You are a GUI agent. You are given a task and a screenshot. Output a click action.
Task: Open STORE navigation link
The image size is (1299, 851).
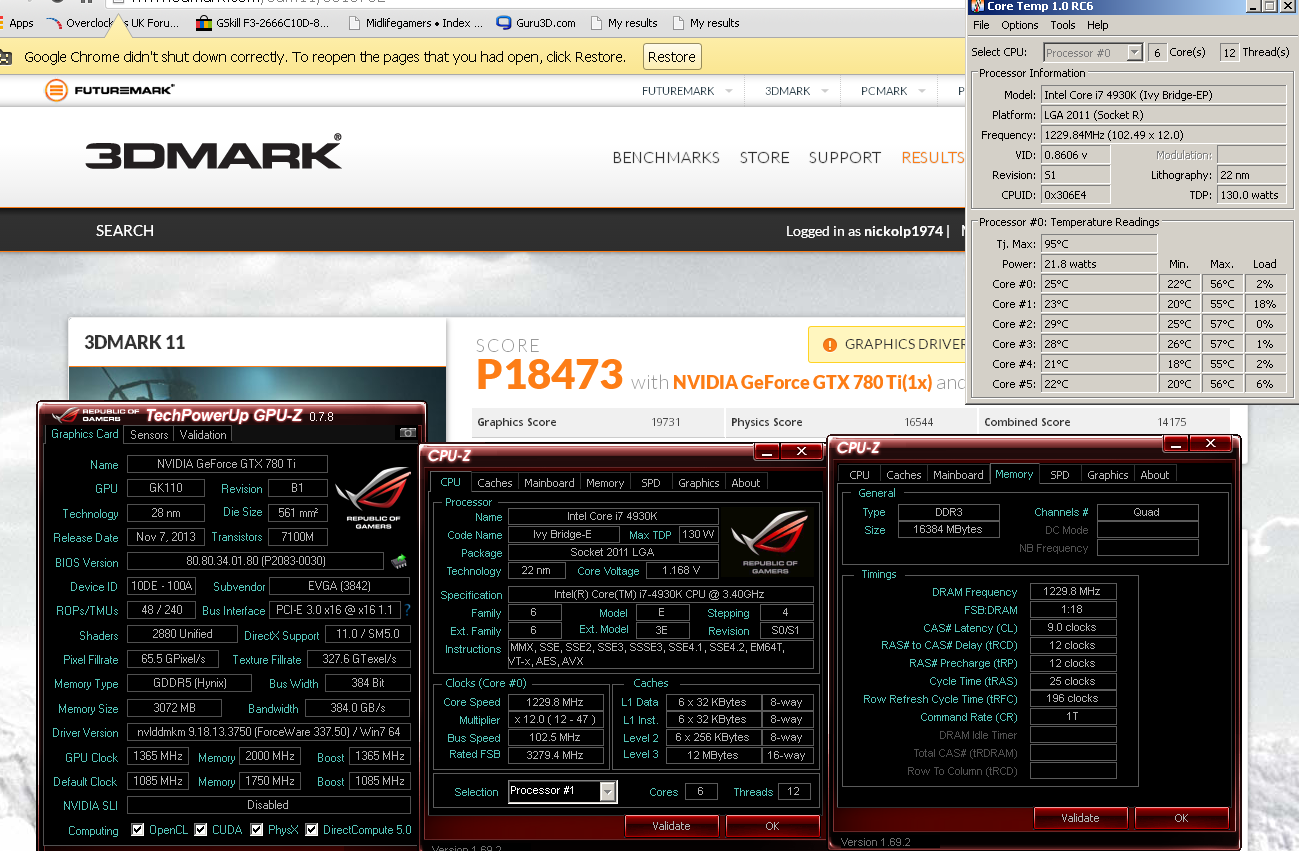tap(765, 158)
